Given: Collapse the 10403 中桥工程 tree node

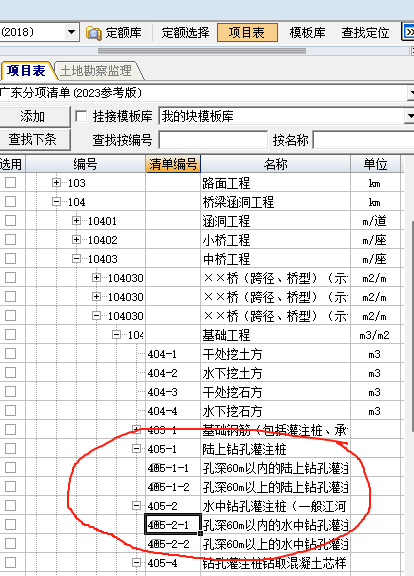Looking at the screenshot, I should click(x=76, y=259).
